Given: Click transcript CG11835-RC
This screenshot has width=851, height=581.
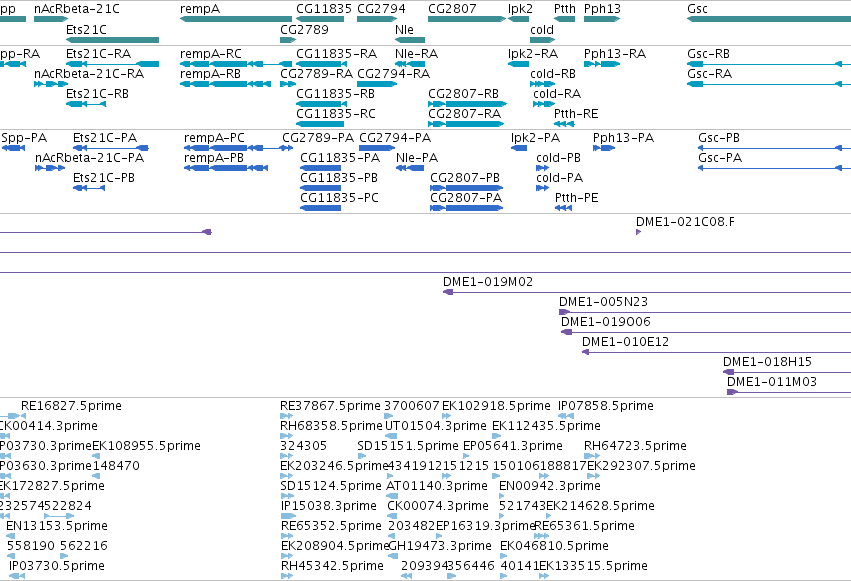Looking at the screenshot, I should pos(336,113).
